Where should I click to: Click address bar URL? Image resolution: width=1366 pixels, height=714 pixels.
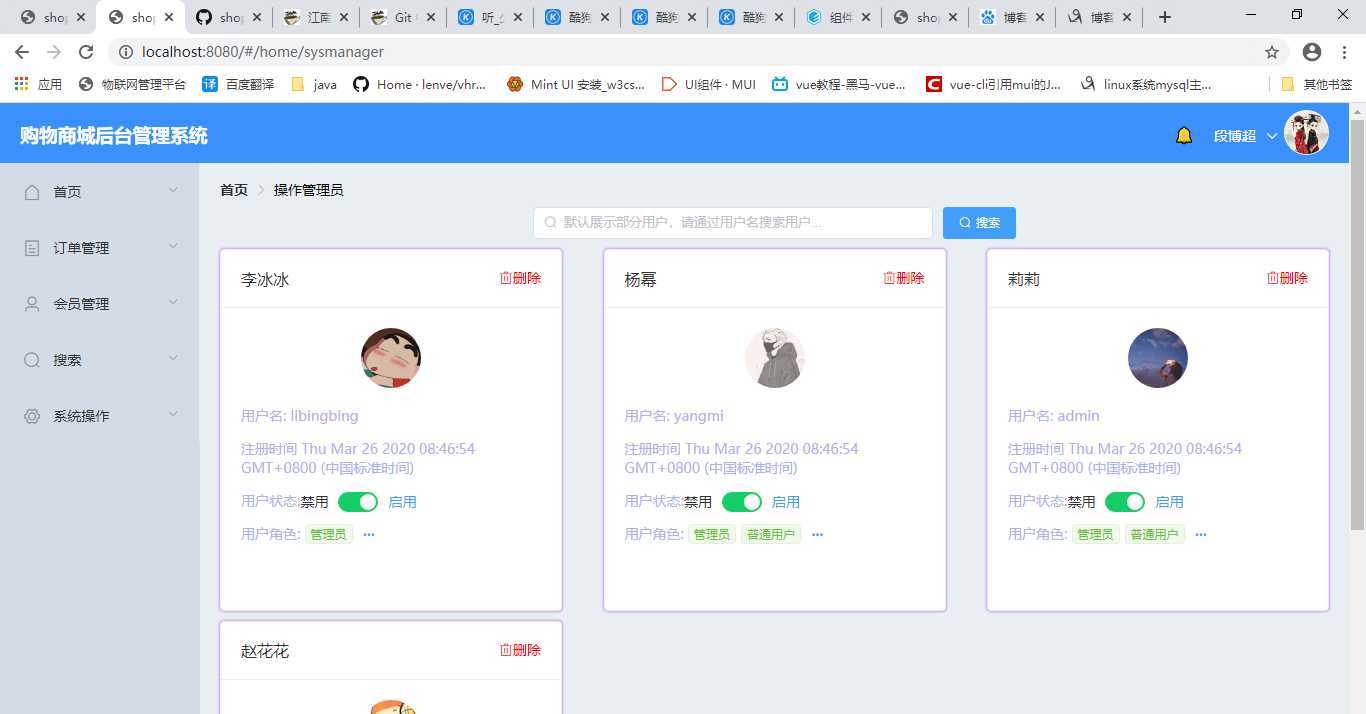pos(263,52)
